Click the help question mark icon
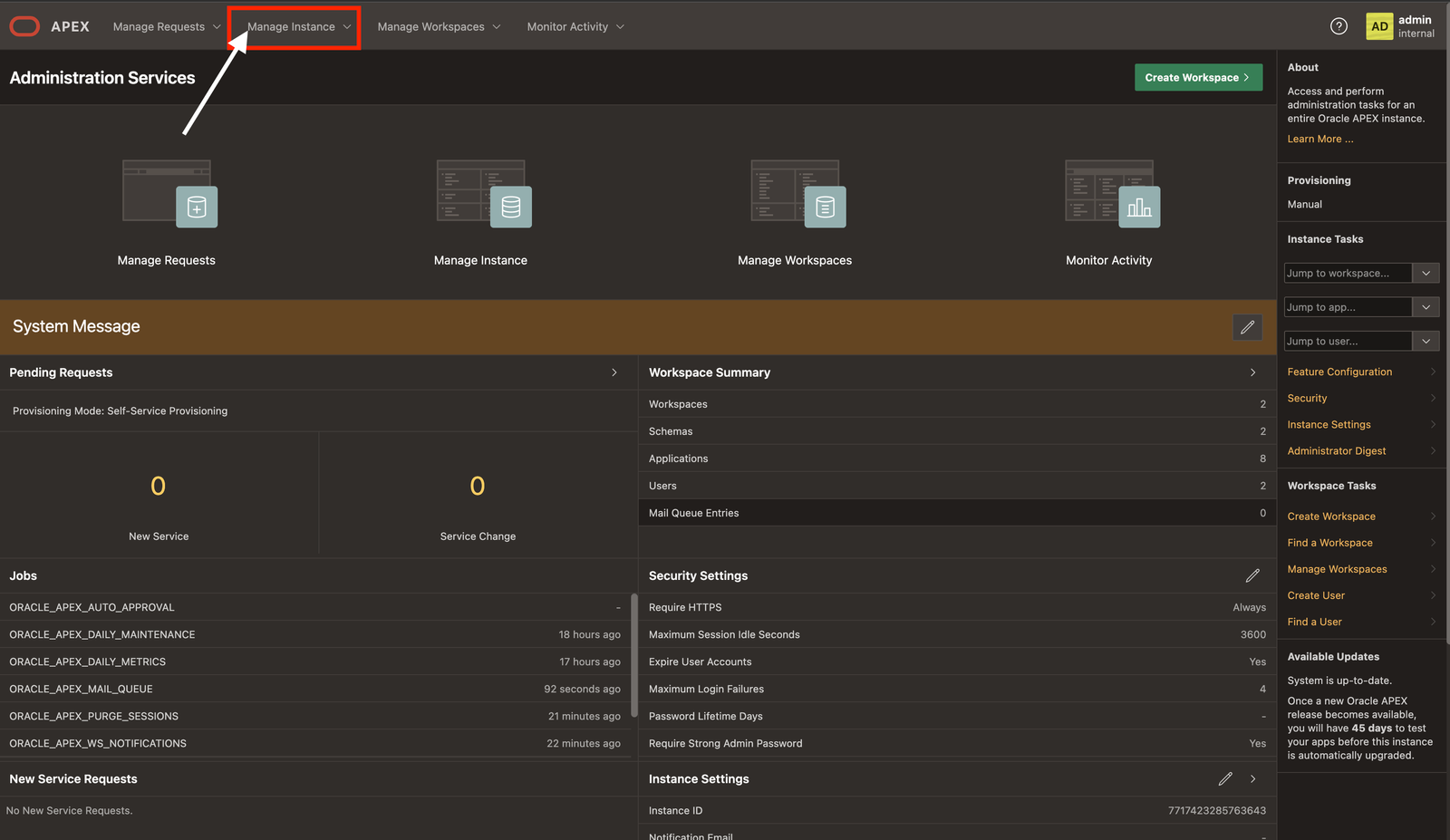1450x840 pixels. pos(1339,26)
